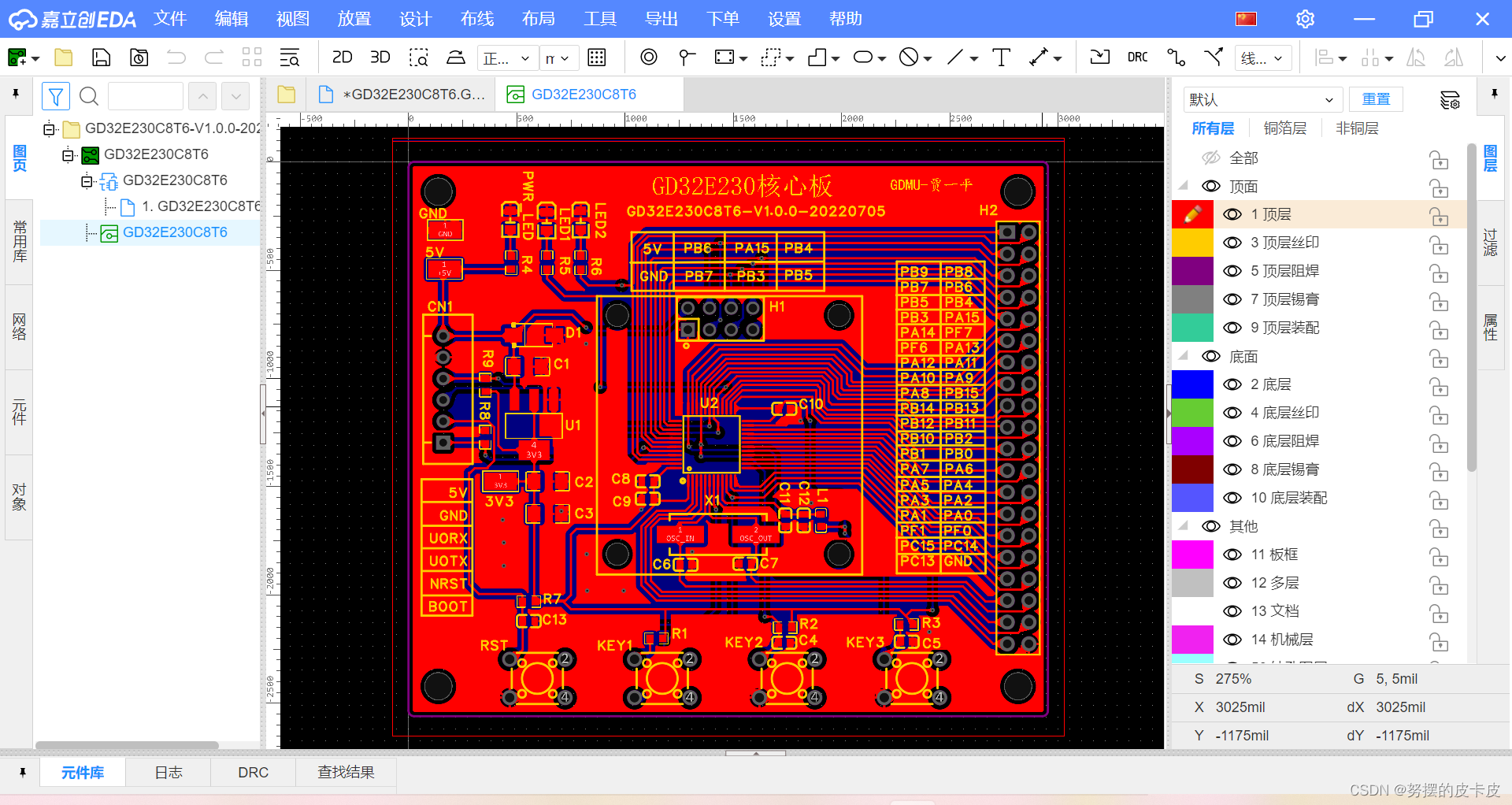Image resolution: width=1512 pixels, height=805 pixels.
Task: Select the Text placement tool
Action: click(x=1001, y=57)
